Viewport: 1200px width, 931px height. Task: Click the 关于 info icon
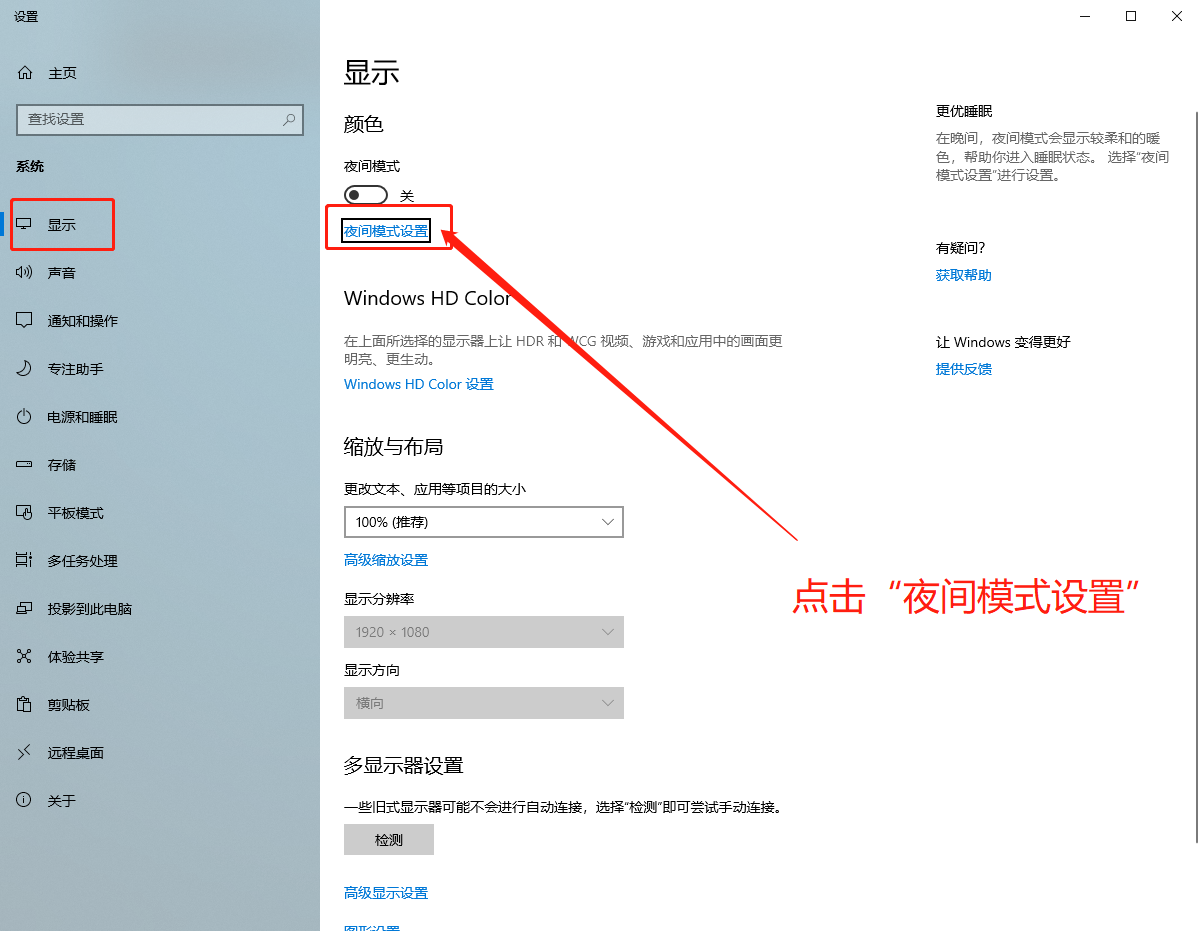tap(25, 801)
